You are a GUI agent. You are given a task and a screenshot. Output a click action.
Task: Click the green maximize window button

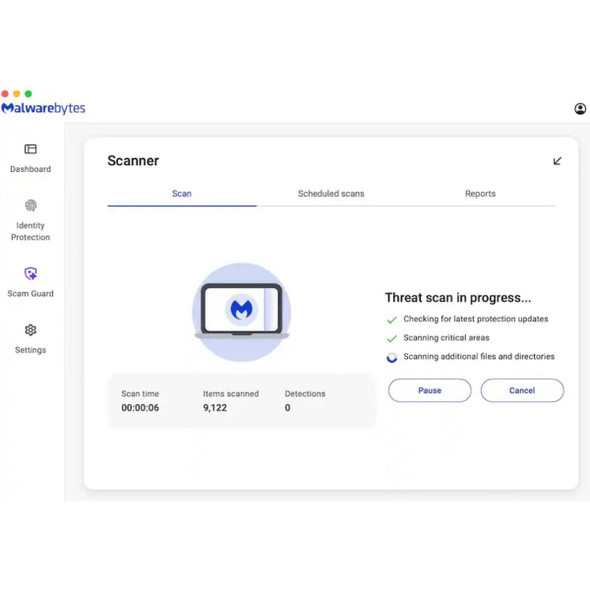coord(28,94)
